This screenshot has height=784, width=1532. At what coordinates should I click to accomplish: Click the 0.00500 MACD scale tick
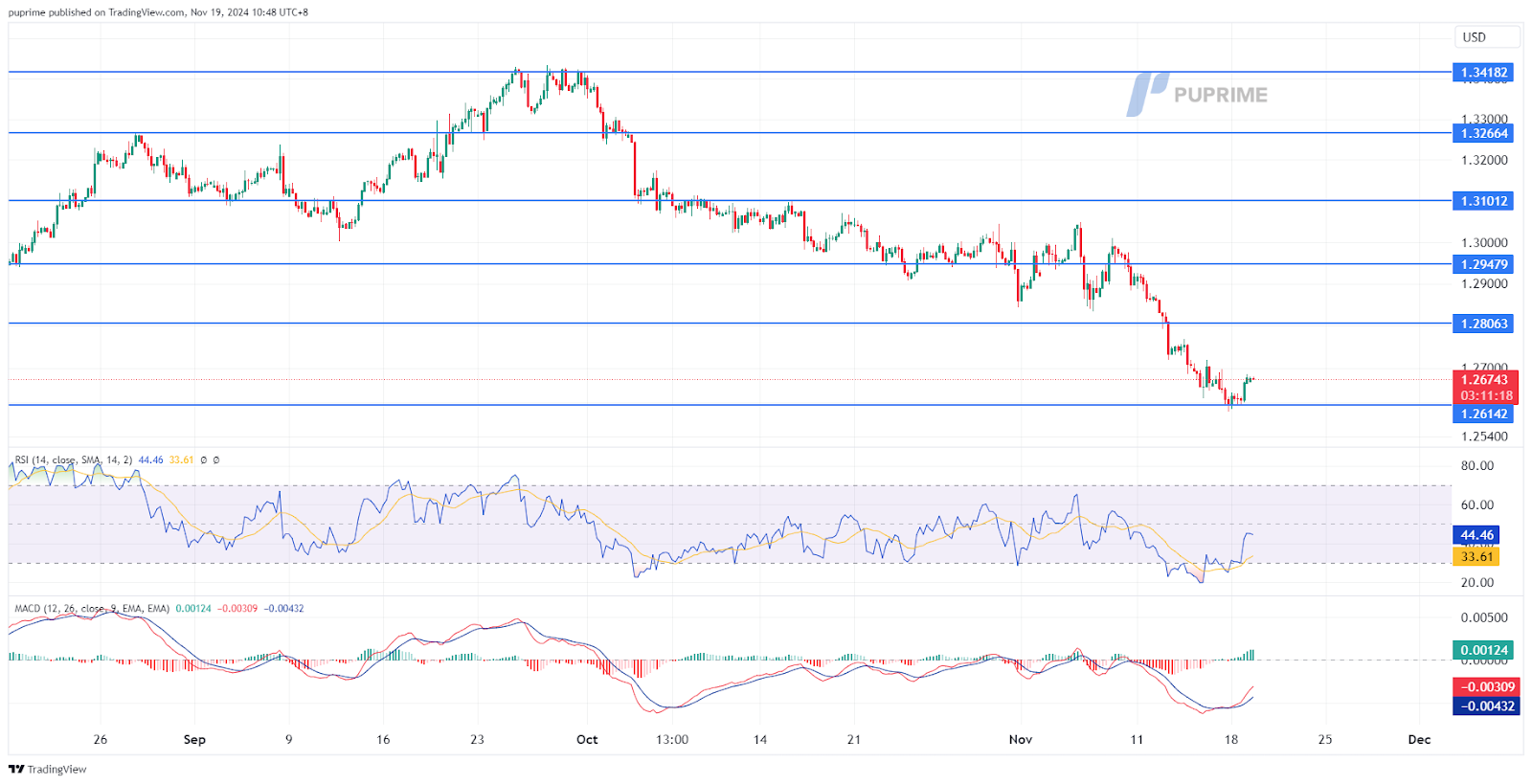point(1484,617)
